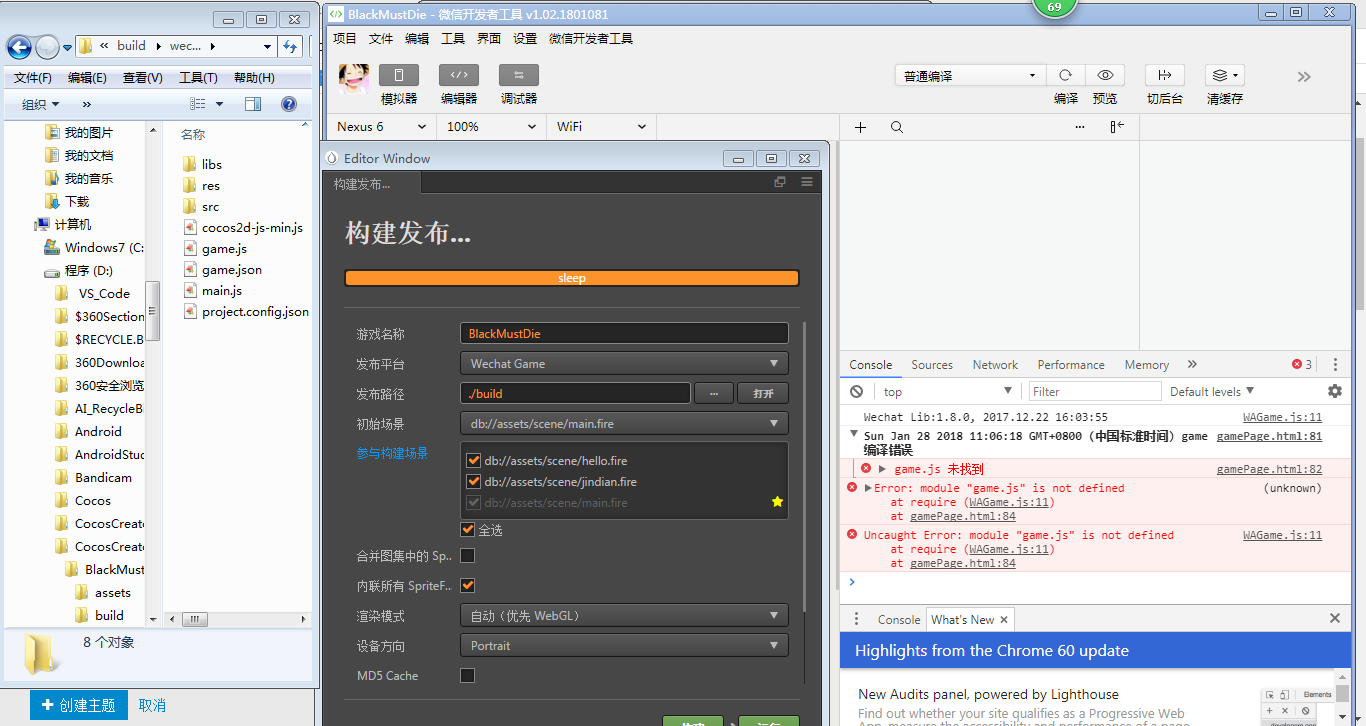Open the three-dots menu in the file panel
Viewport: 1366px width, 726px height.
tap(1080, 127)
